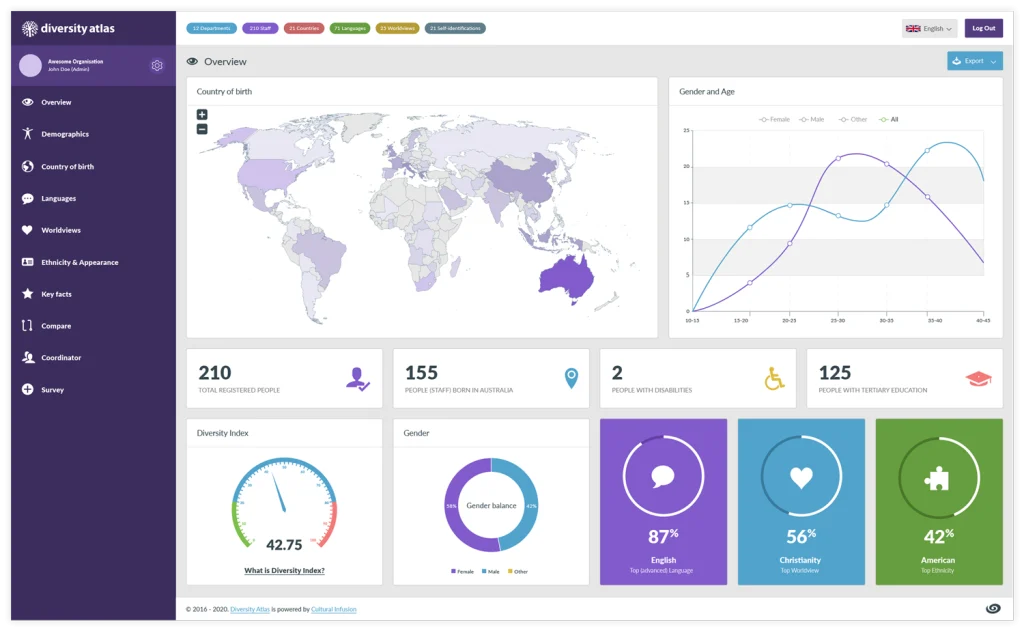Click the Worldviews heart icon in sidebar
The height and width of the screenshot is (631, 1024).
tap(27, 230)
